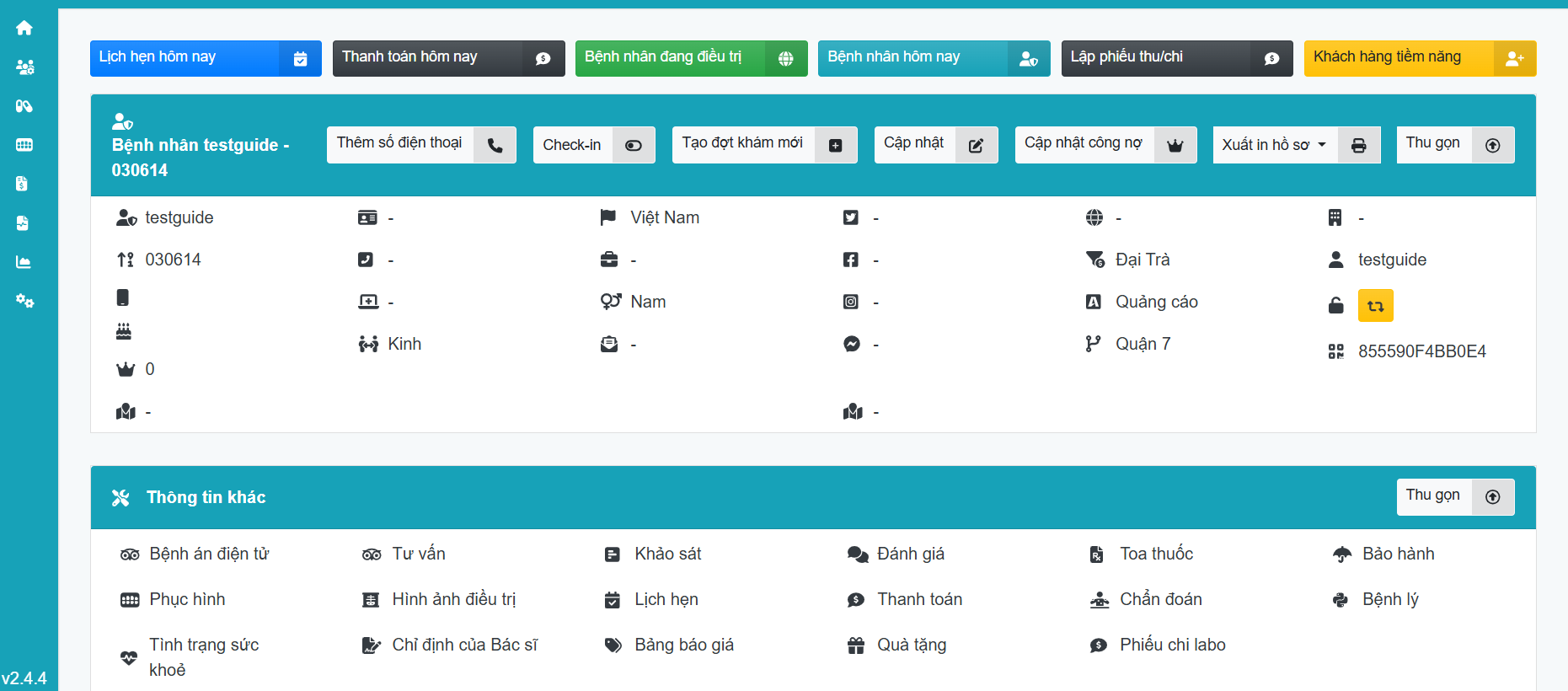Click the home icon in the sidebar
This screenshot has height=691, width=1568.
24,28
